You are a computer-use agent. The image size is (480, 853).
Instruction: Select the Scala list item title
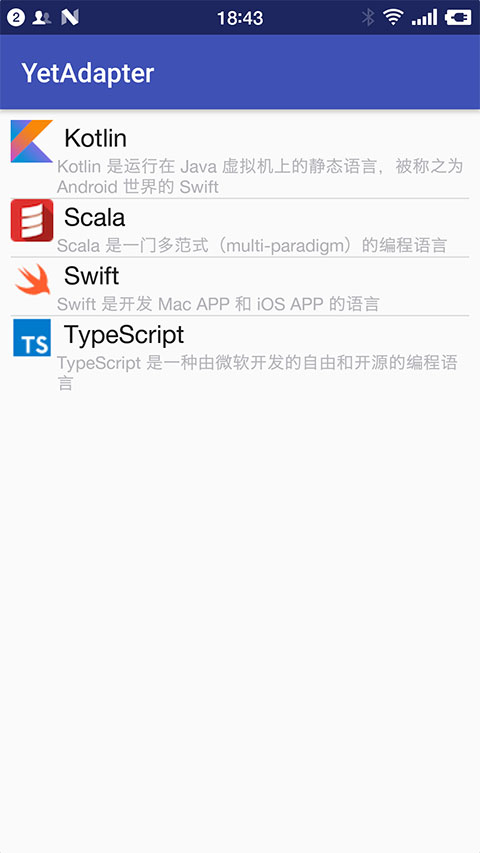point(95,218)
